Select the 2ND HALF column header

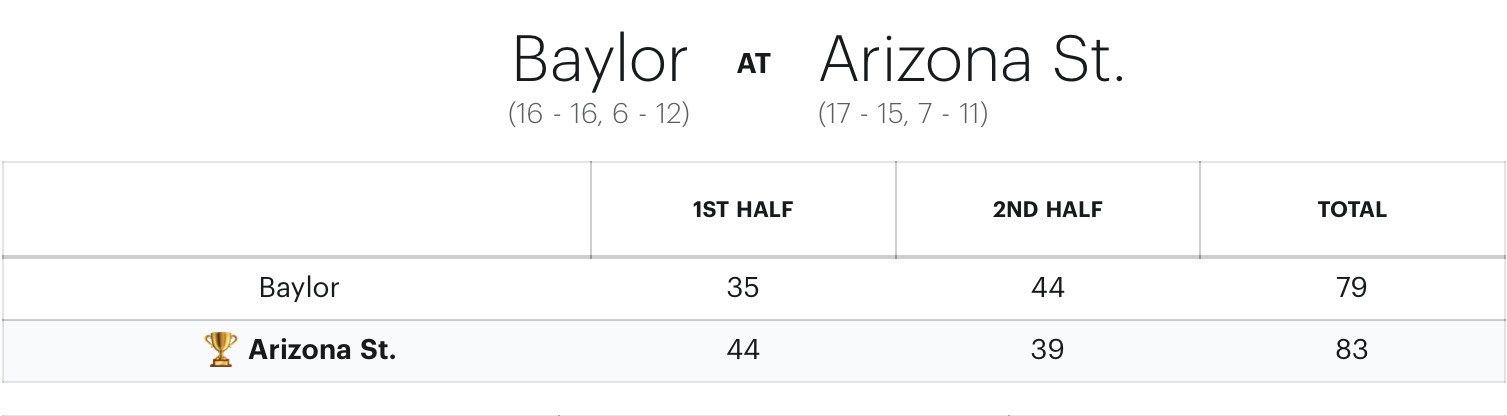tap(1047, 210)
